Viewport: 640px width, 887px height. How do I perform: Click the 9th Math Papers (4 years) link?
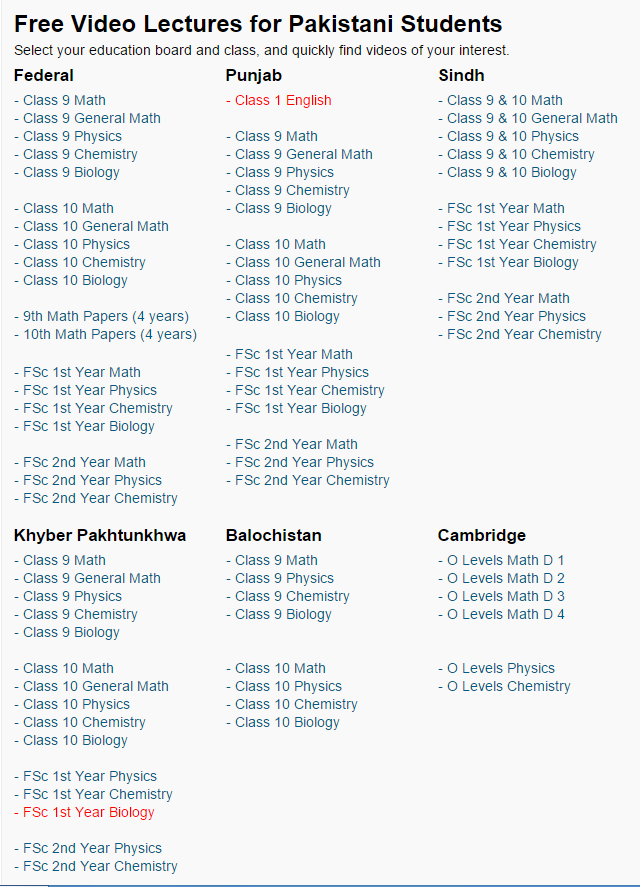pos(105,316)
